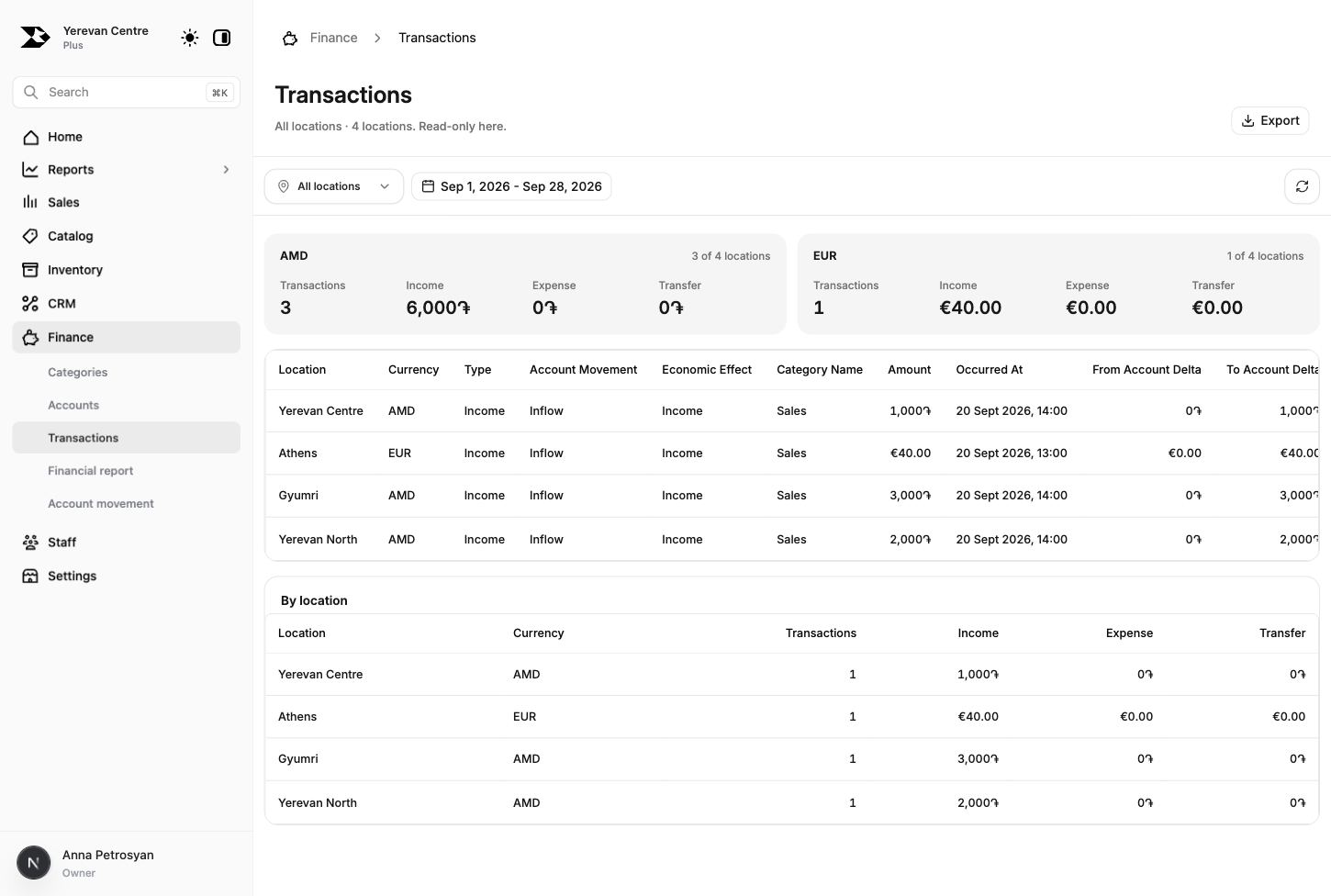1331x896 pixels.
Task: Open the Categories finance page
Action: pyautogui.click(x=78, y=373)
